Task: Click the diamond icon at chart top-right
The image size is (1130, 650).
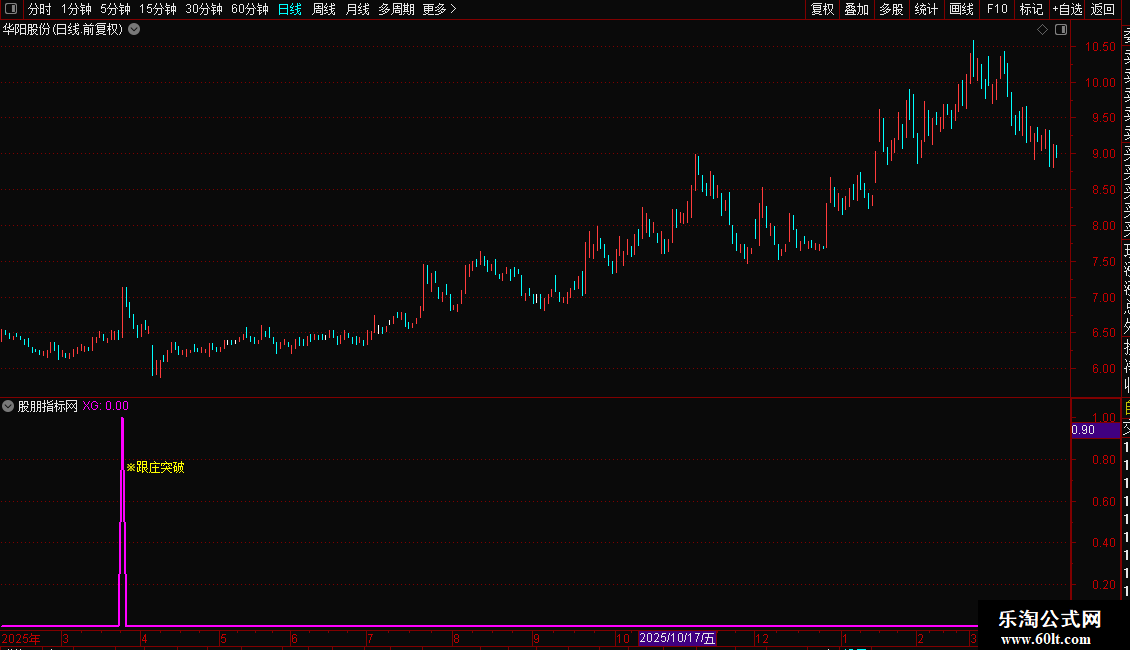Action: point(1042,30)
